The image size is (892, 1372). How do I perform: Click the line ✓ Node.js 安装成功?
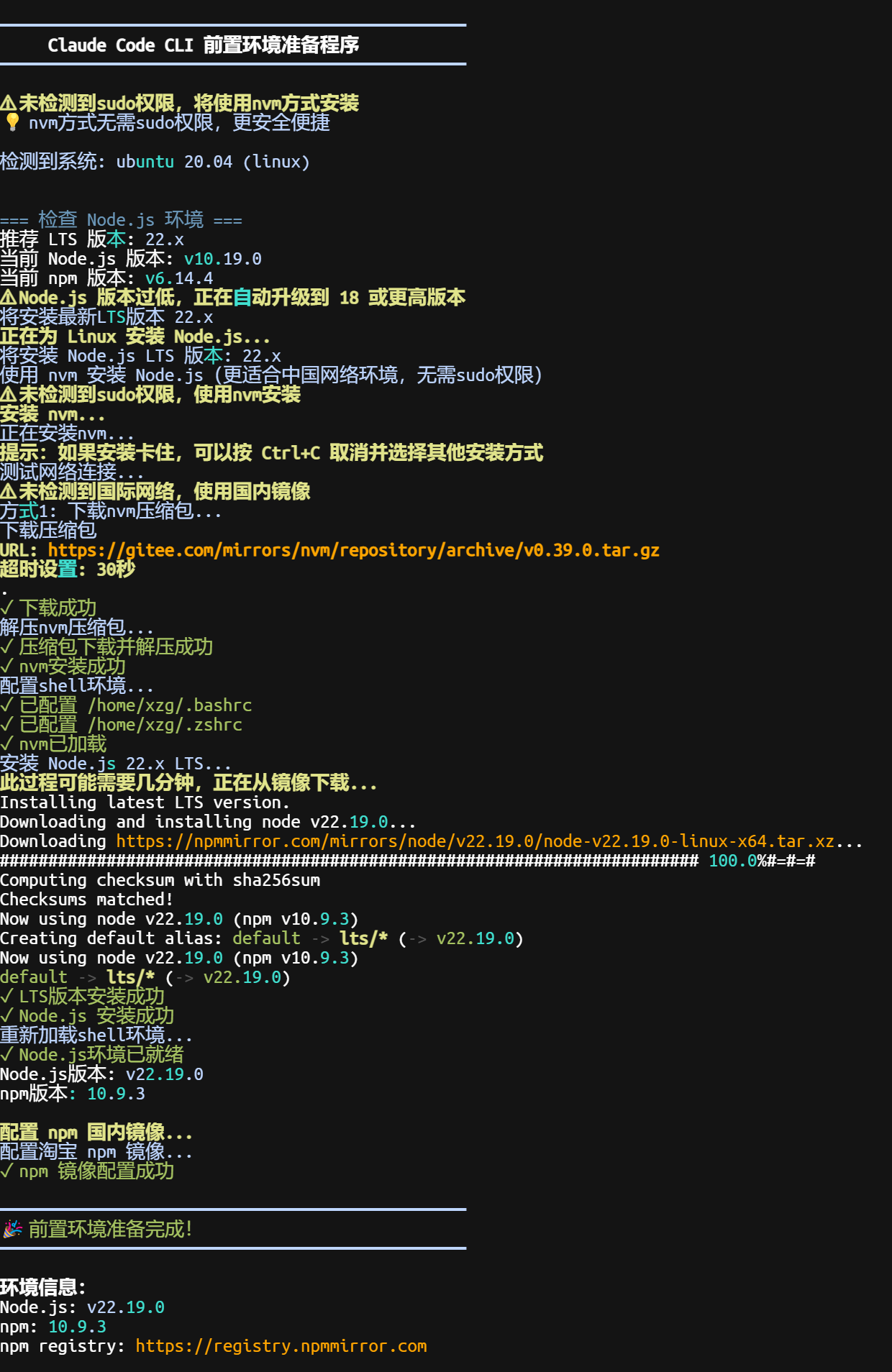click(87, 1016)
